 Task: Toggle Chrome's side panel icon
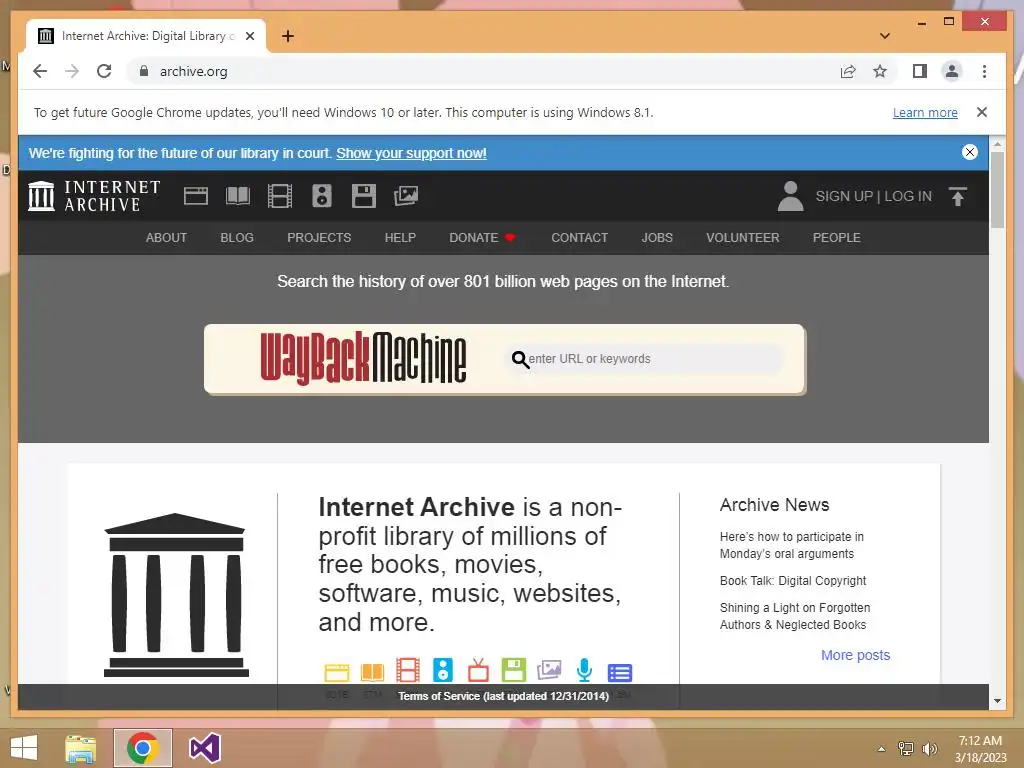pyautogui.click(x=920, y=71)
